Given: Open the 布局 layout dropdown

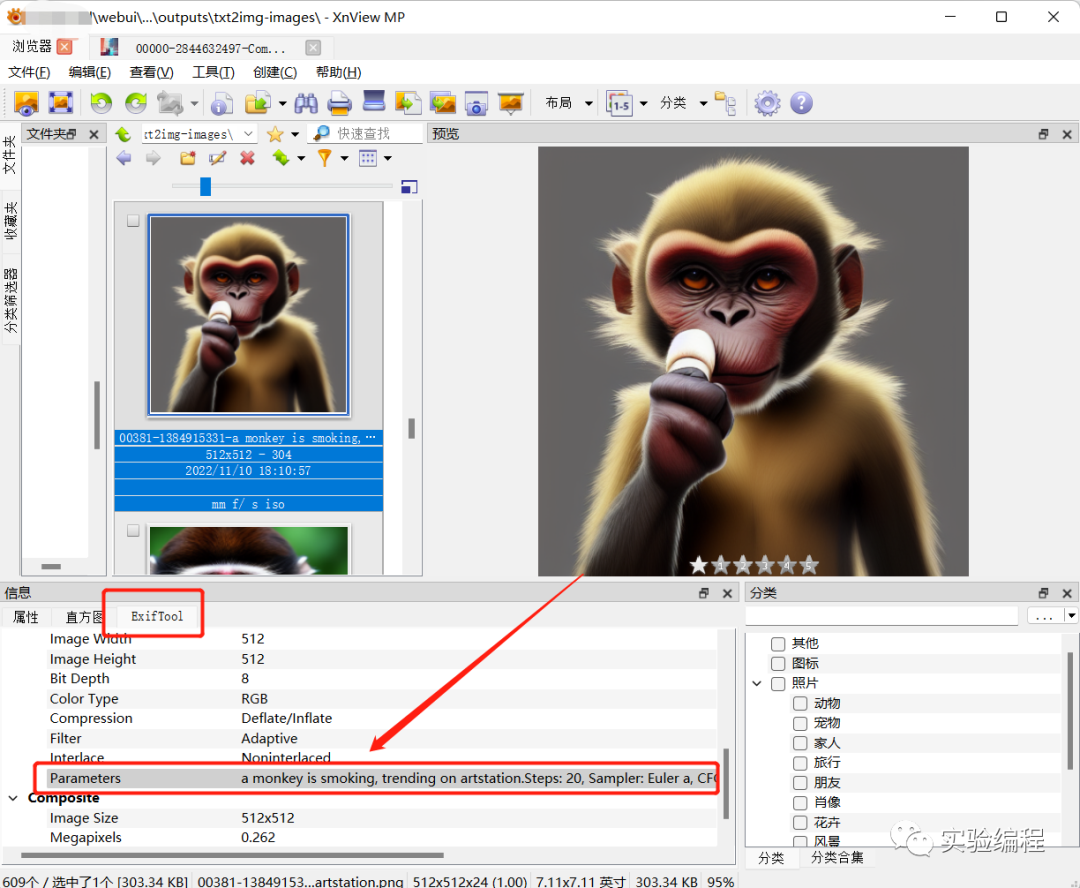Looking at the screenshot, I should point(568,103).
